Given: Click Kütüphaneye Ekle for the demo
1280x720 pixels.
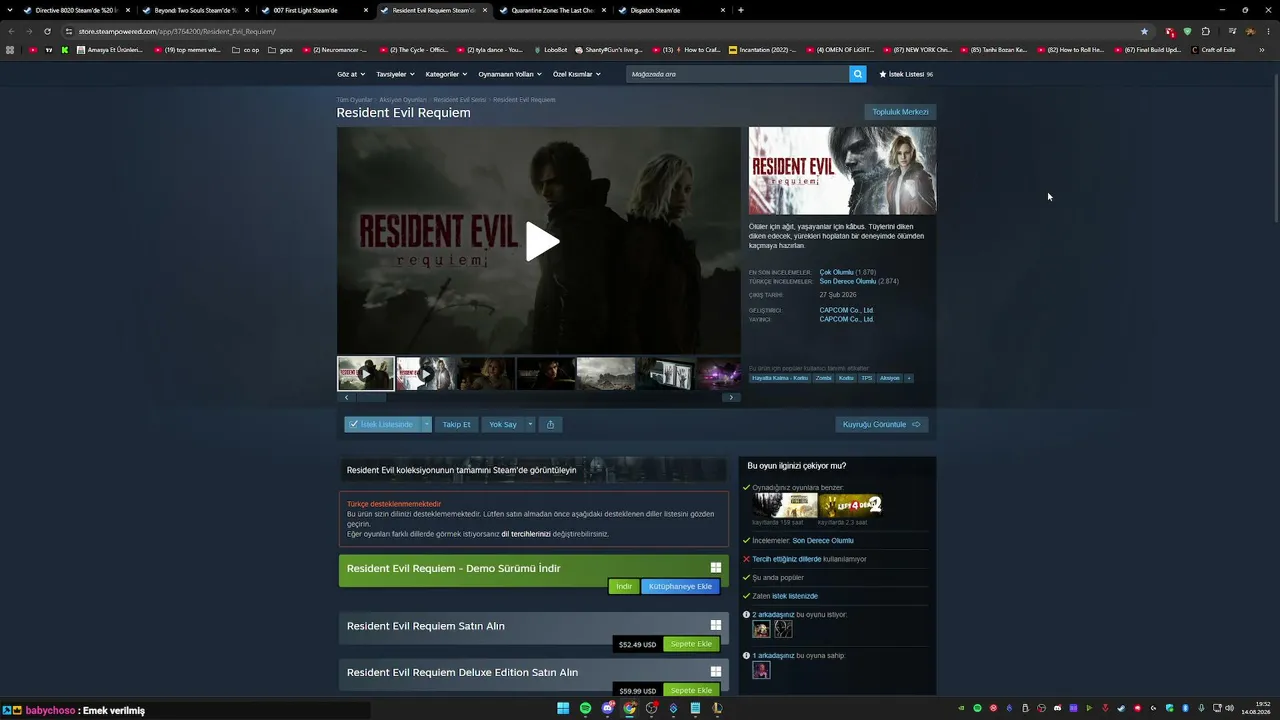Looking at the screenshot, I should pos(680,586).
